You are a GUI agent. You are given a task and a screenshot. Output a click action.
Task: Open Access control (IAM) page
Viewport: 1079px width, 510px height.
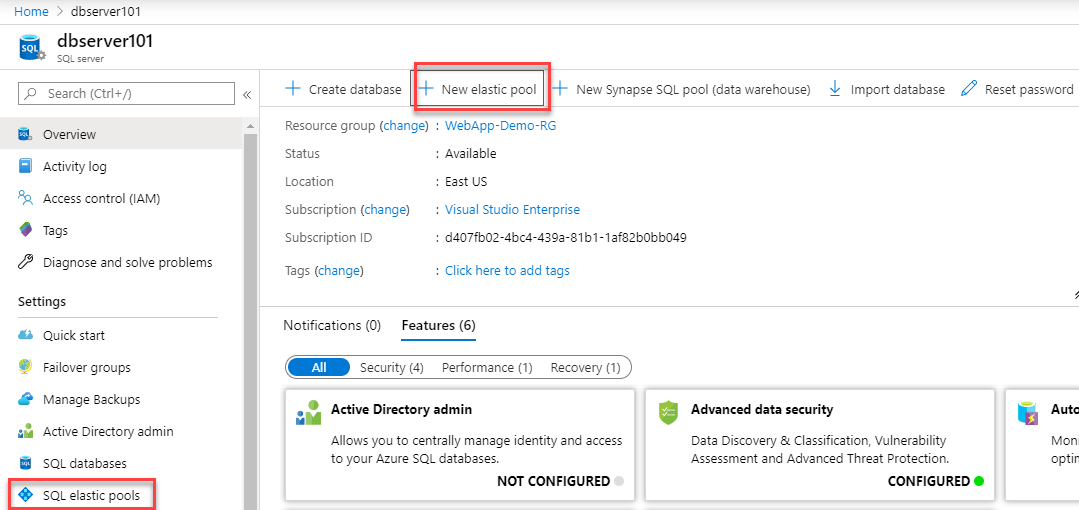(x=101, y=198)
